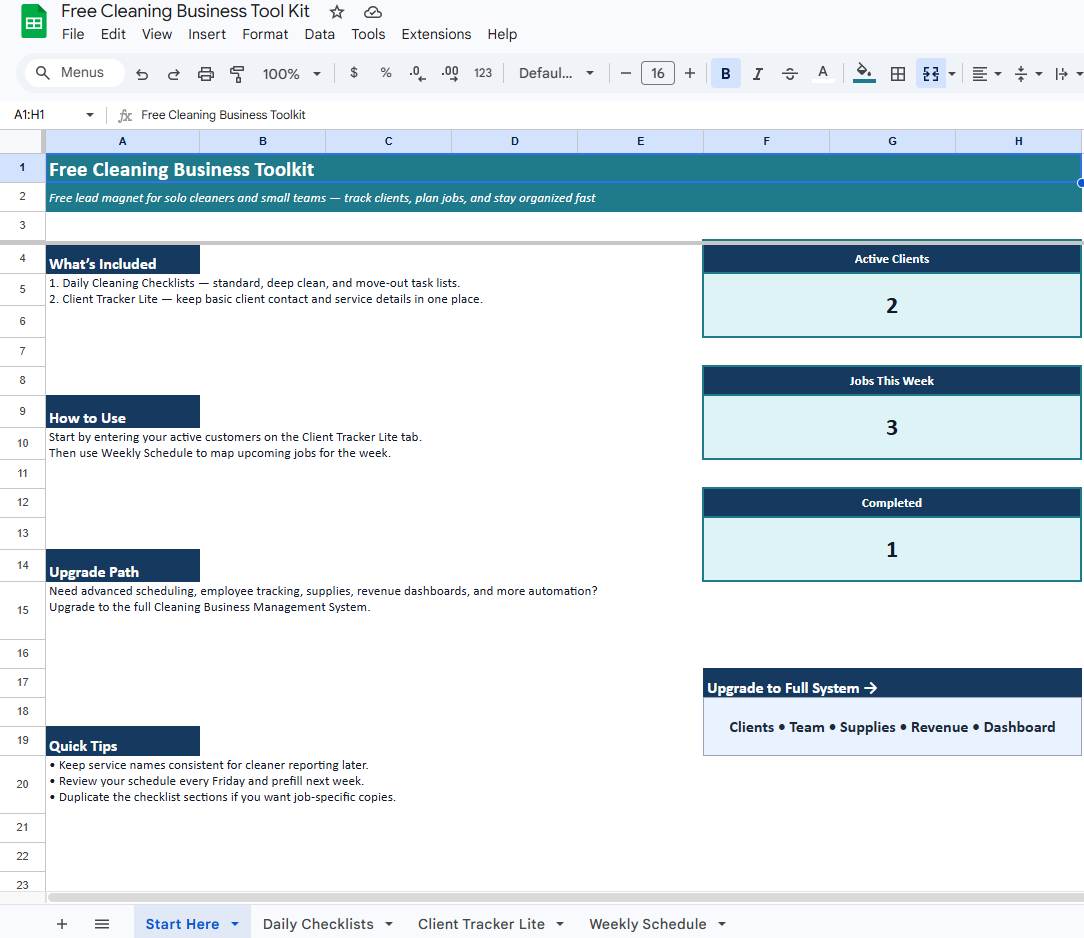Select the Completed value 1
The image size is (1084, 938).
(x=892, y=550)
